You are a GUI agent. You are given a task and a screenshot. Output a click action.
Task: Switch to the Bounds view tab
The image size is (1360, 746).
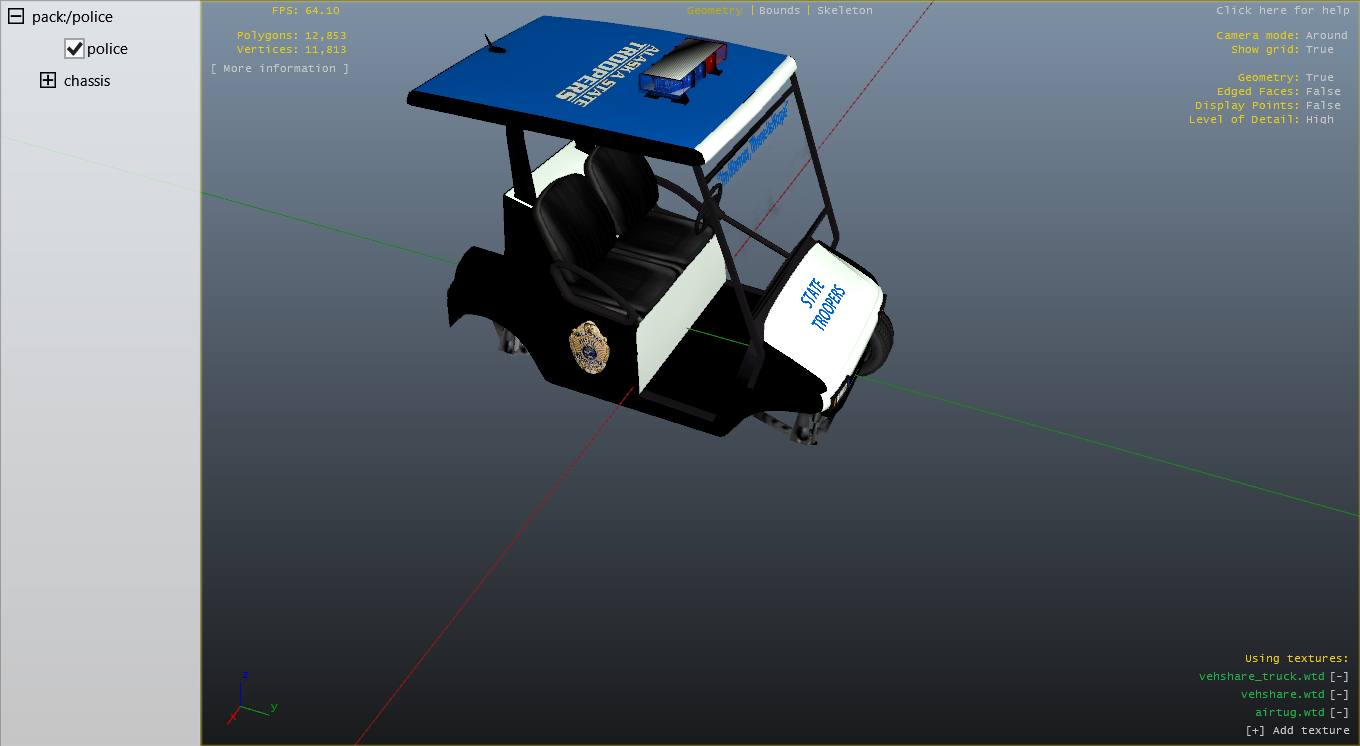[x=779, y=10]
